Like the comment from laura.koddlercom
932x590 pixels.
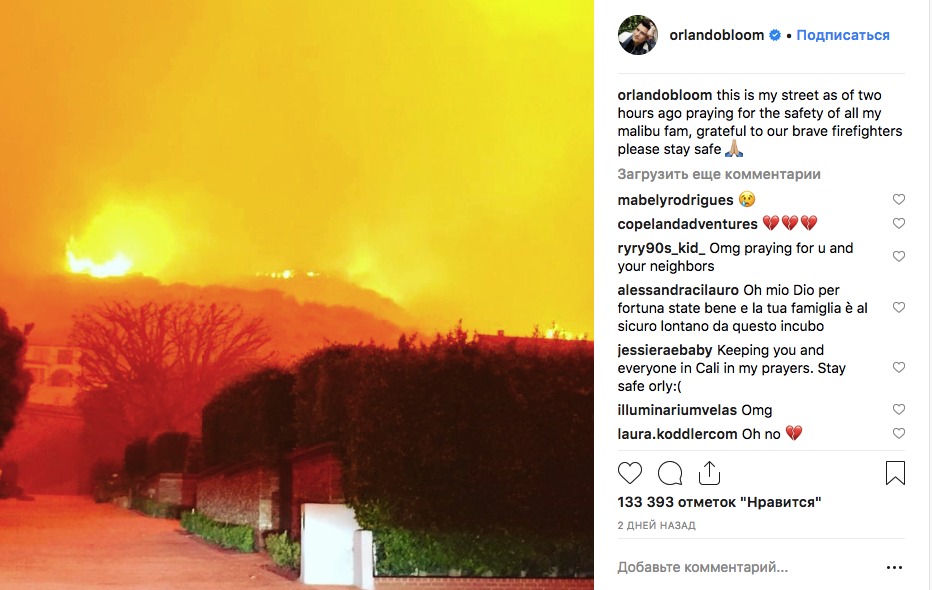click(x=899, y=434)
